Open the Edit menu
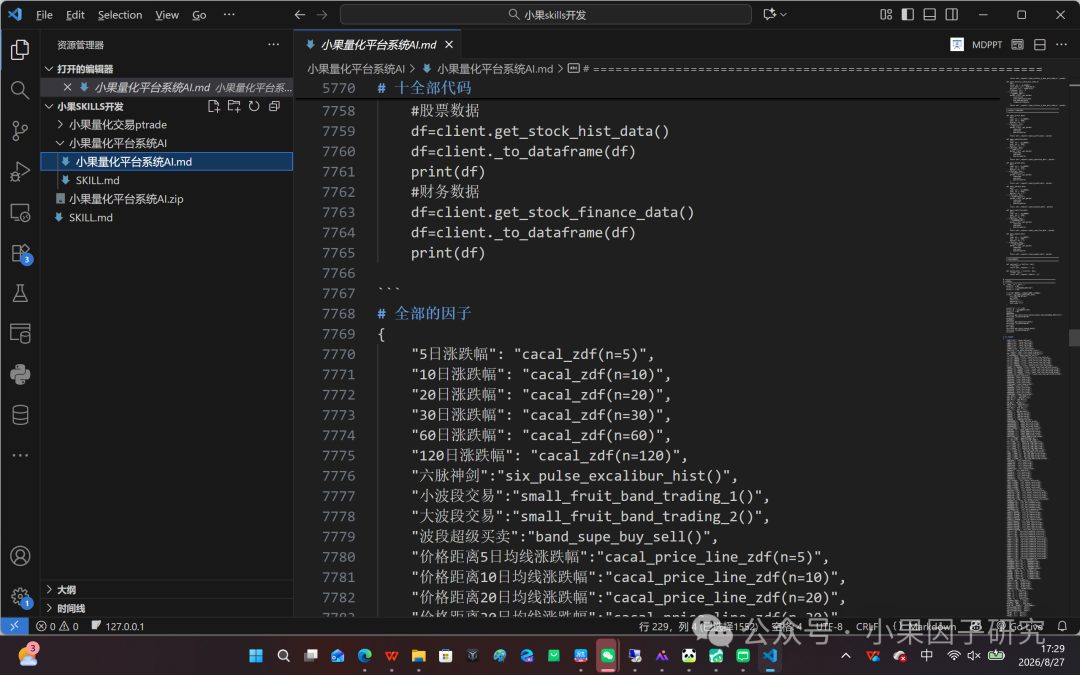 [x=75, y=14]
